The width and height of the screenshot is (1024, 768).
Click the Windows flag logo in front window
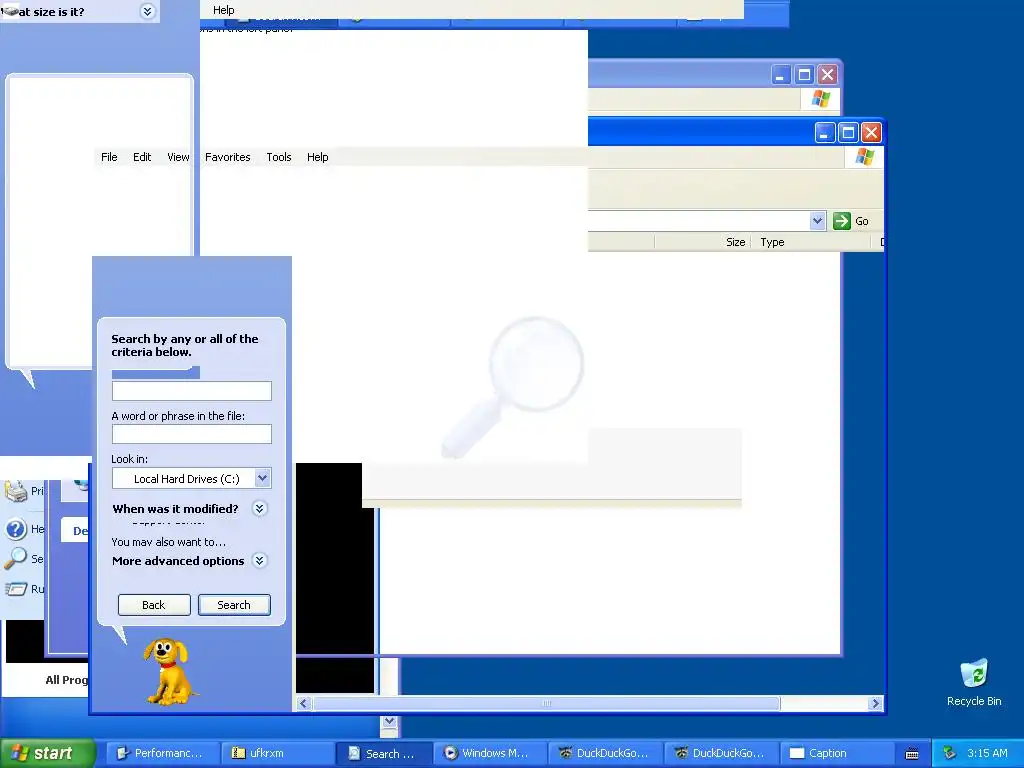click(x=865, y=157)
